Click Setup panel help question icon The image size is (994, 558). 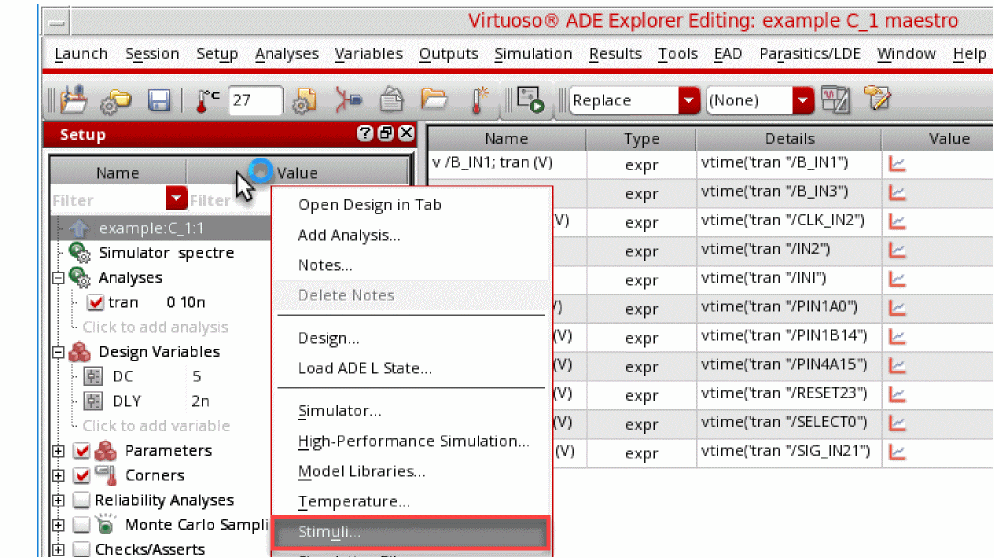(365, 133)
